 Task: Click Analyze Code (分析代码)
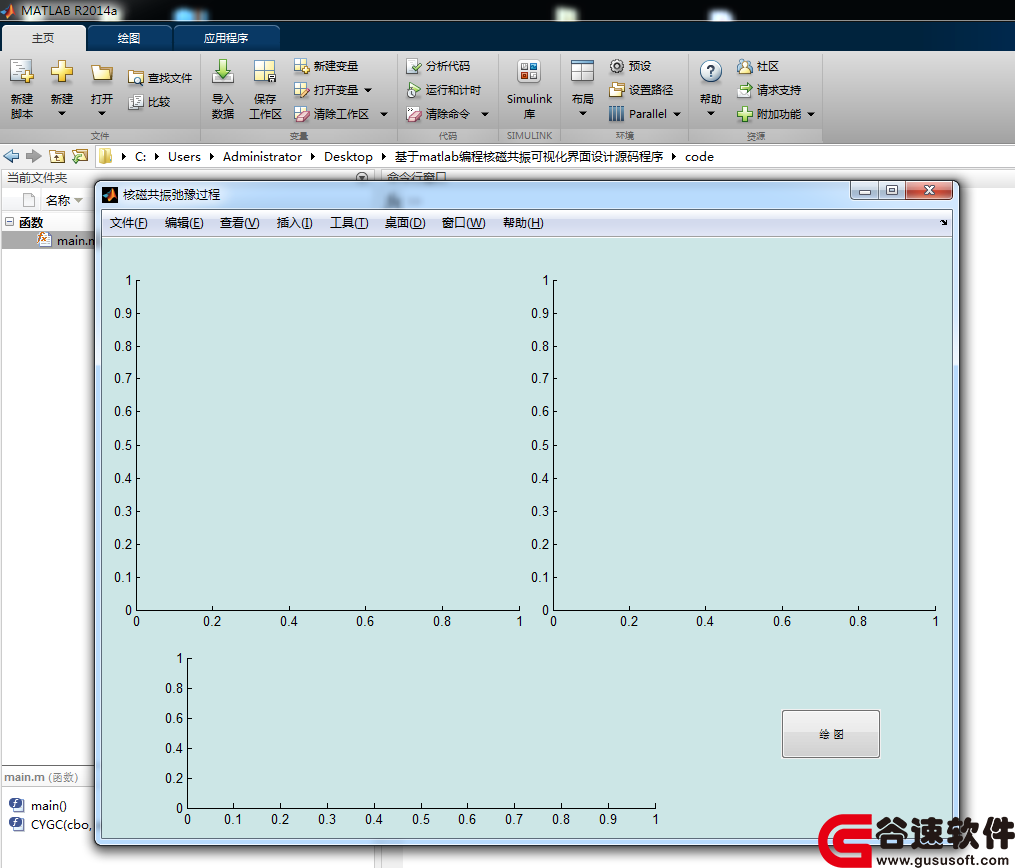pos(438,66)
